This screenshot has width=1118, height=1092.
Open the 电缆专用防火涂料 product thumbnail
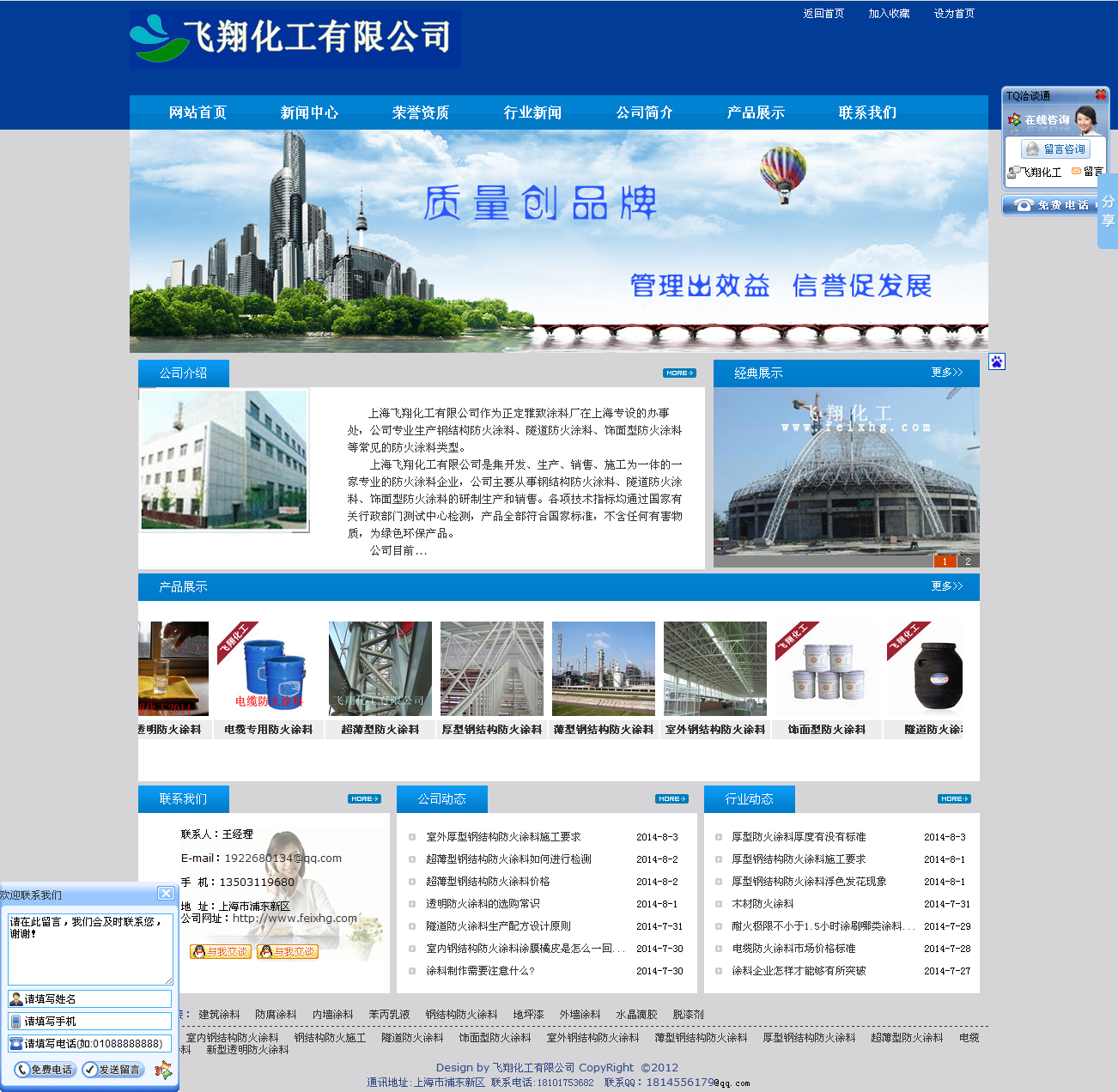pyautogui.click(x=269, y=669)
